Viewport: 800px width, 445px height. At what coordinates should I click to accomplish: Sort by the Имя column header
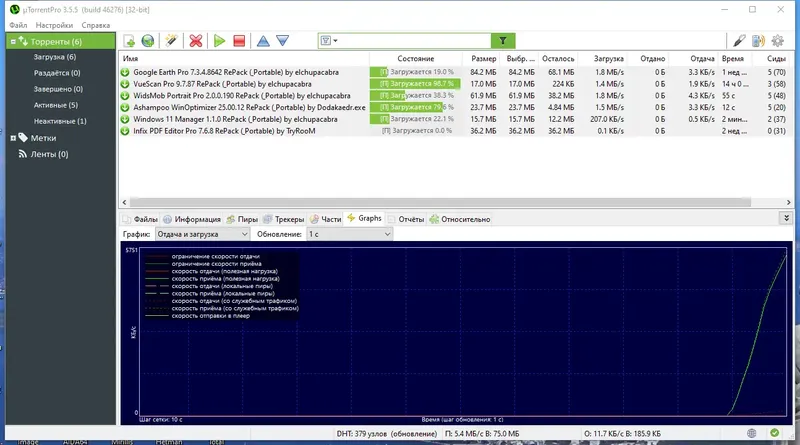(x=244, y=59)
